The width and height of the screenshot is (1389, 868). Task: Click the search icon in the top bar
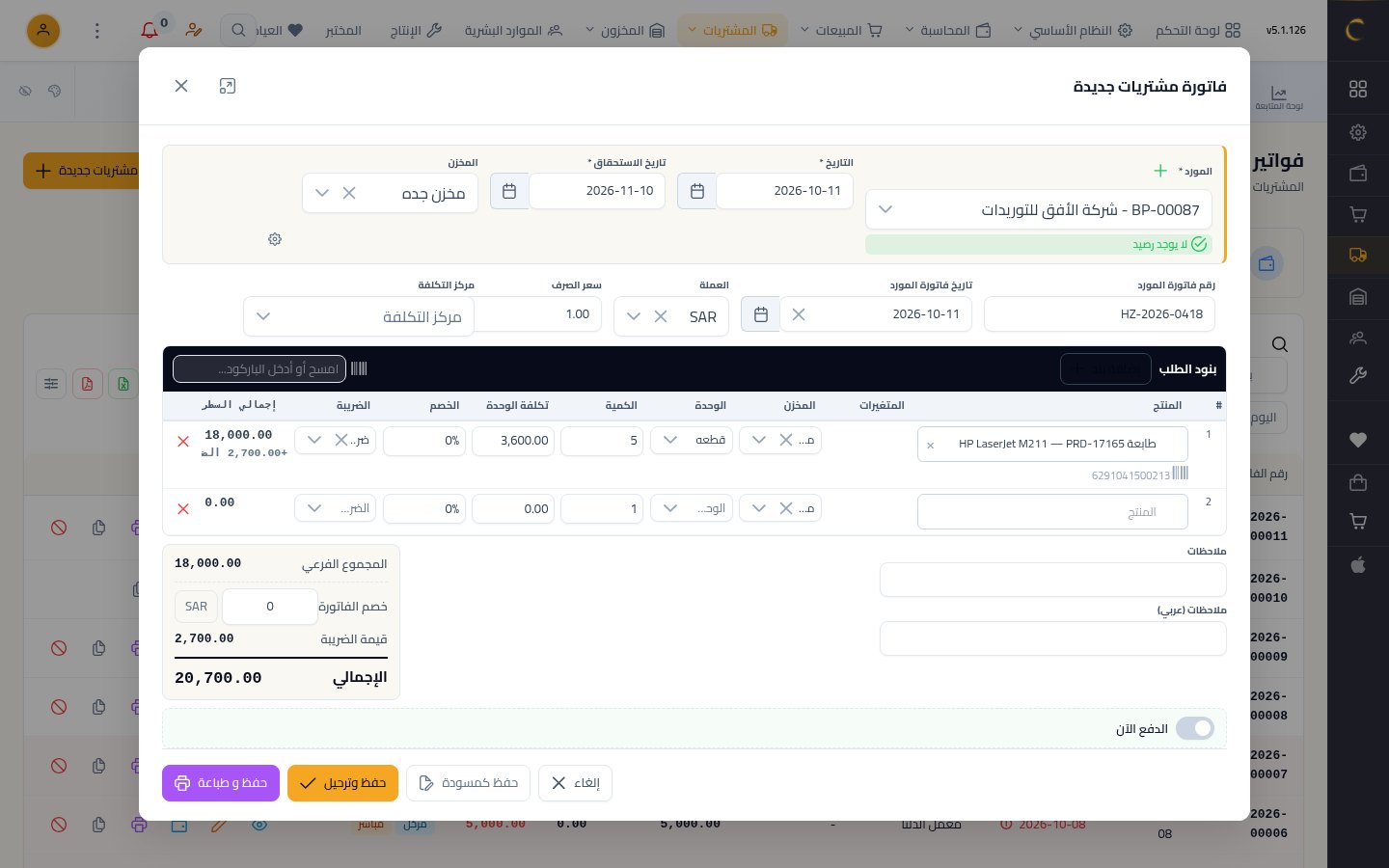click(238, 31)
